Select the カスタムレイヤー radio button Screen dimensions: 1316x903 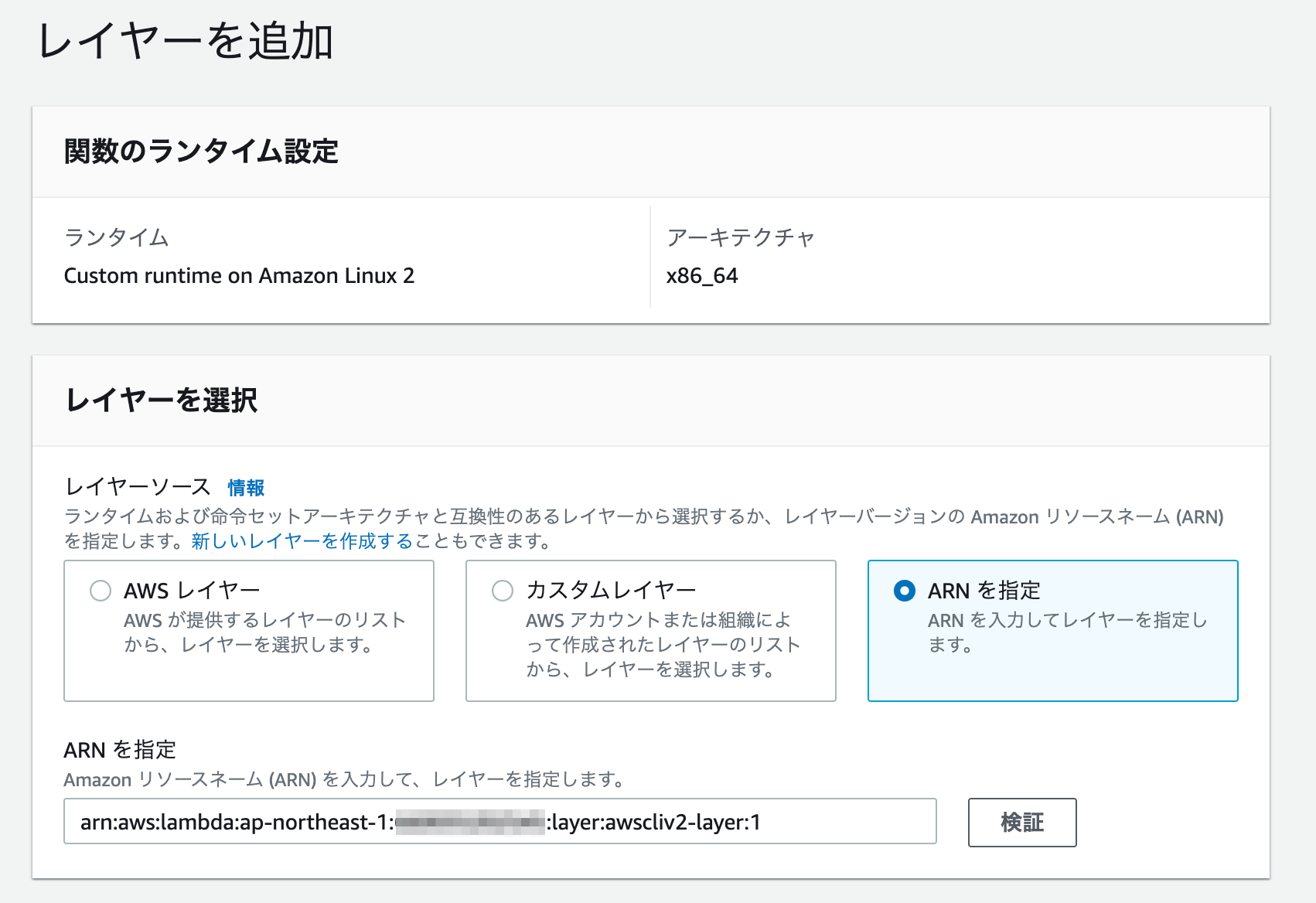tap(502, 591)
